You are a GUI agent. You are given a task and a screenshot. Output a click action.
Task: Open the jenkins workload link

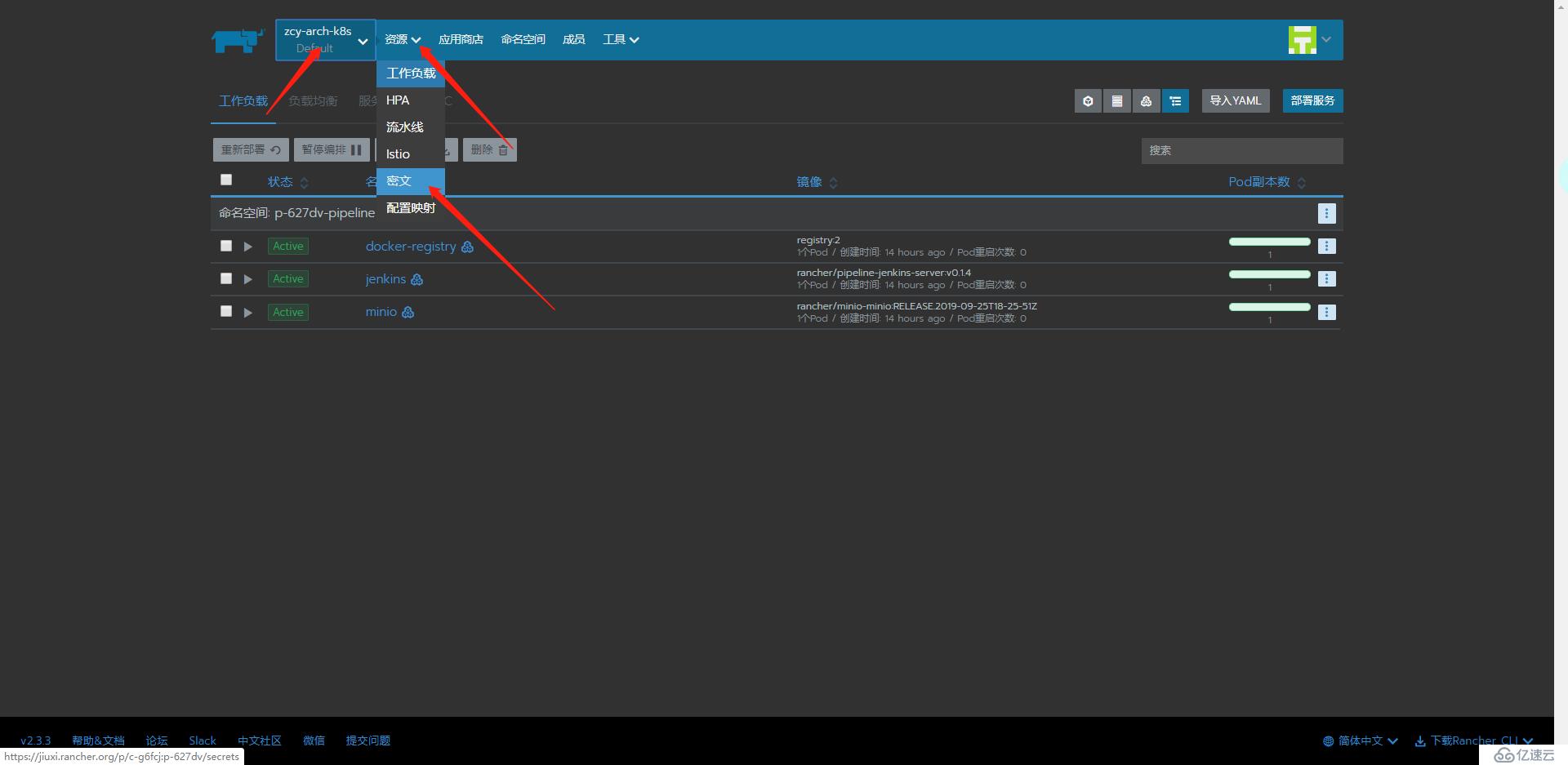click(385, 279)
